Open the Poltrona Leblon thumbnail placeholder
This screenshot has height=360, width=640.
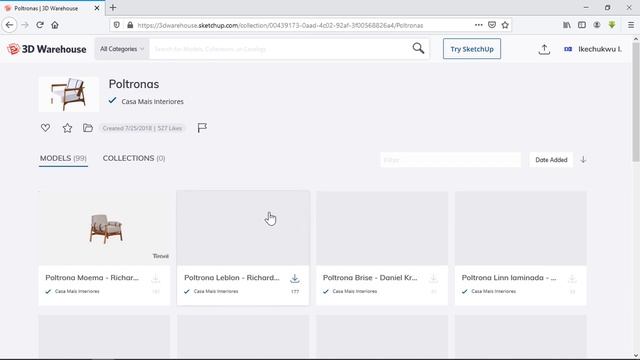pos(243,228)
